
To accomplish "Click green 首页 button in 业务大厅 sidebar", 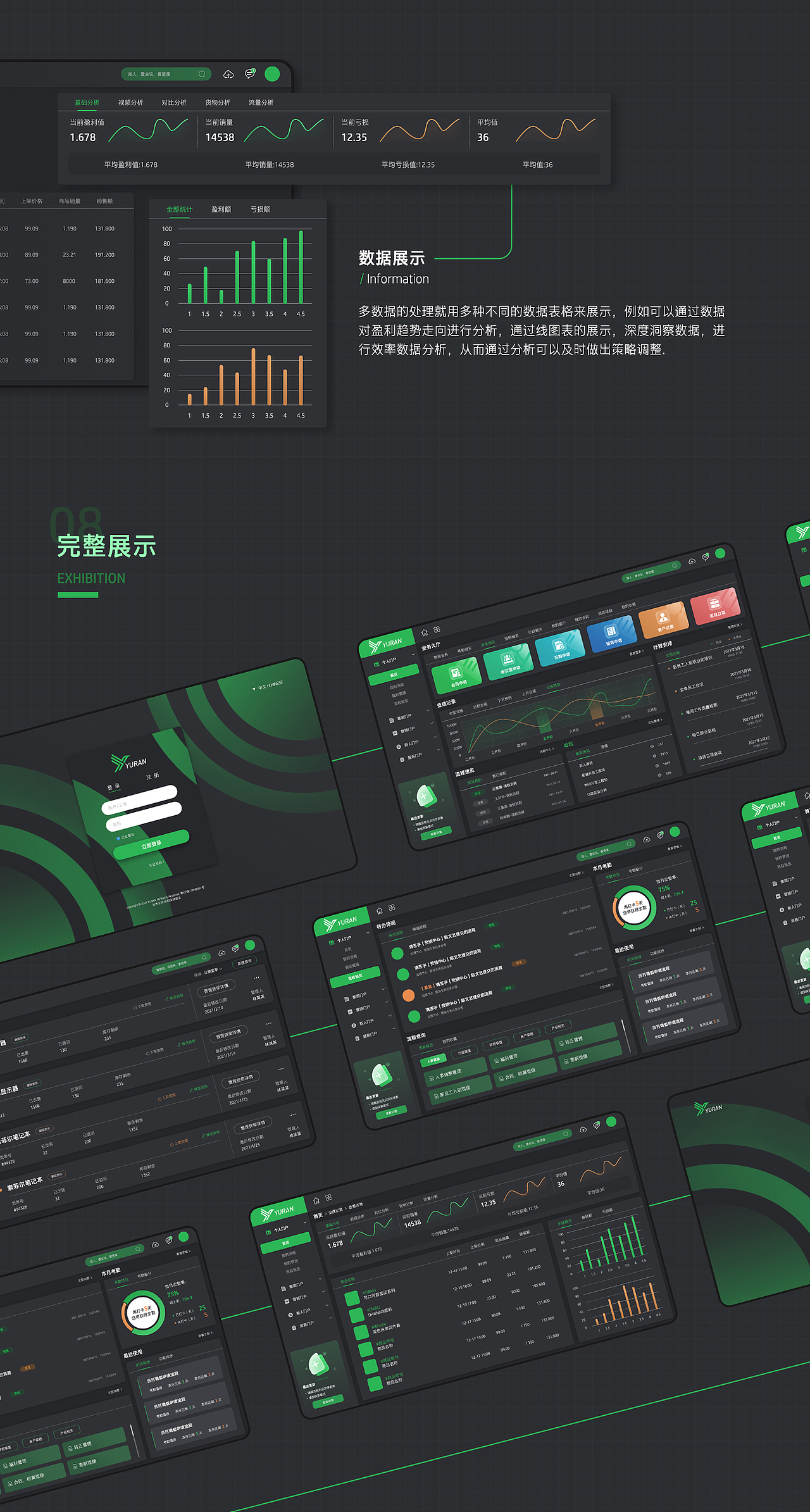I will [x=394, y=675].
